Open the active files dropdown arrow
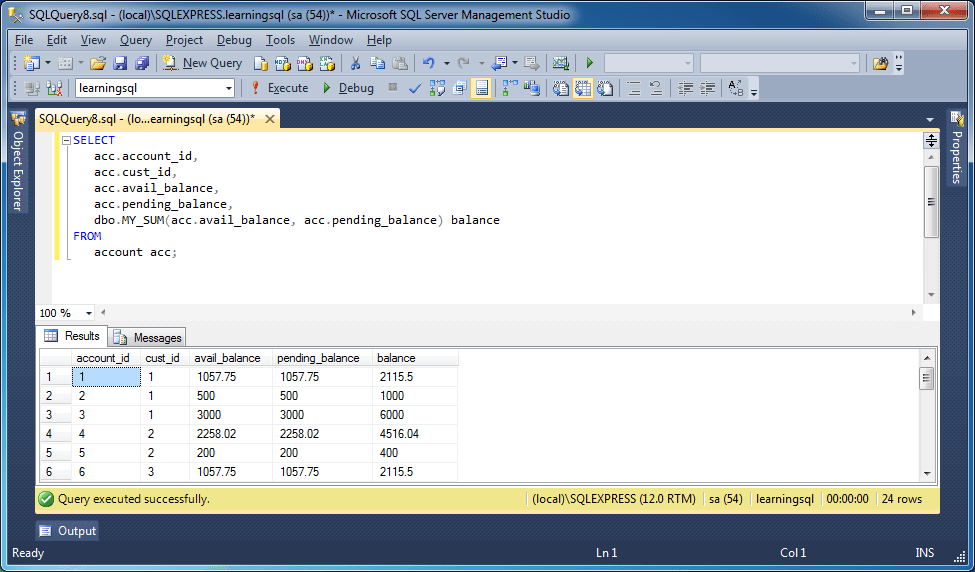This screenshot has height=572, width=975. [930, 120]
